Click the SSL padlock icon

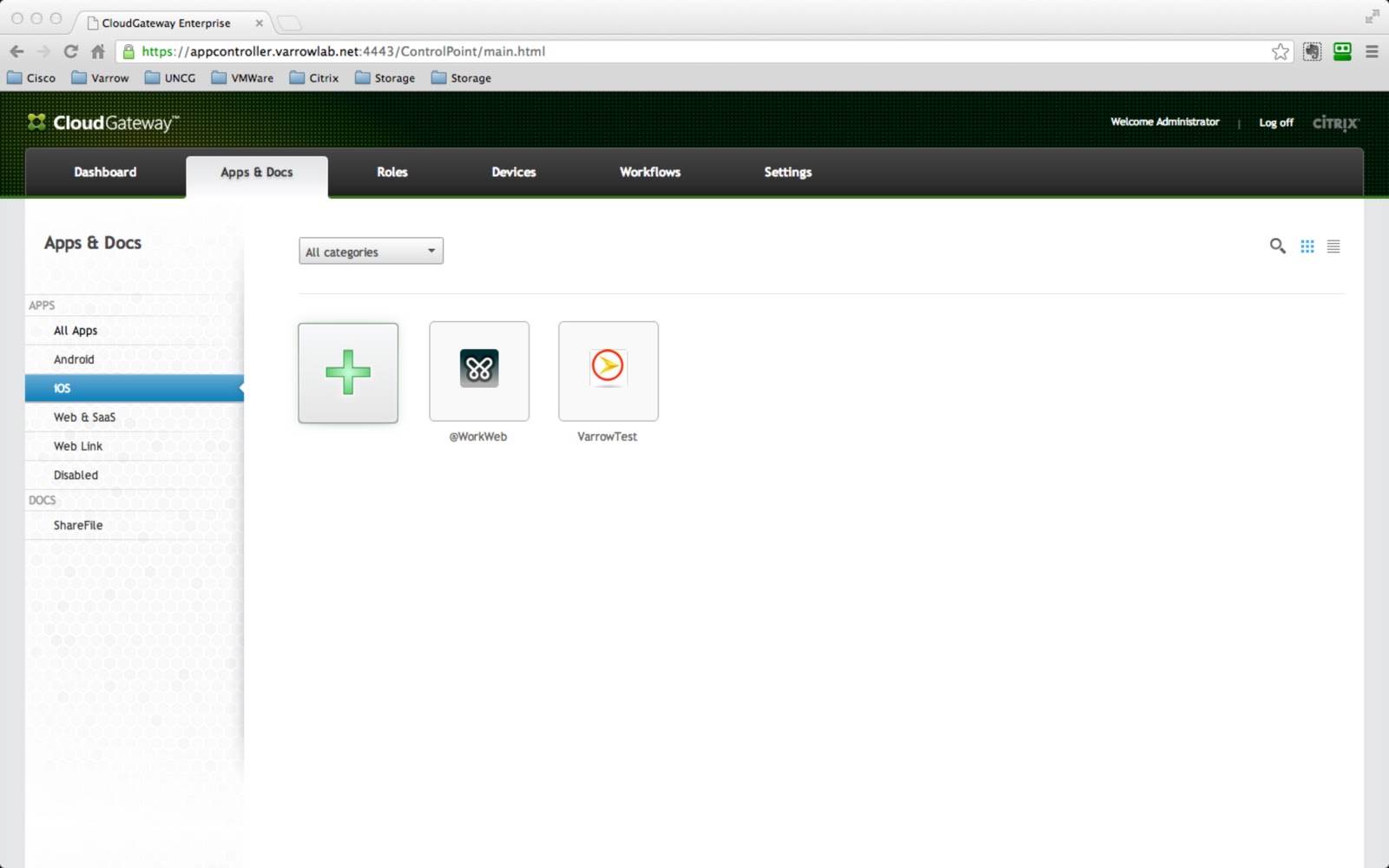pos(128,51)
